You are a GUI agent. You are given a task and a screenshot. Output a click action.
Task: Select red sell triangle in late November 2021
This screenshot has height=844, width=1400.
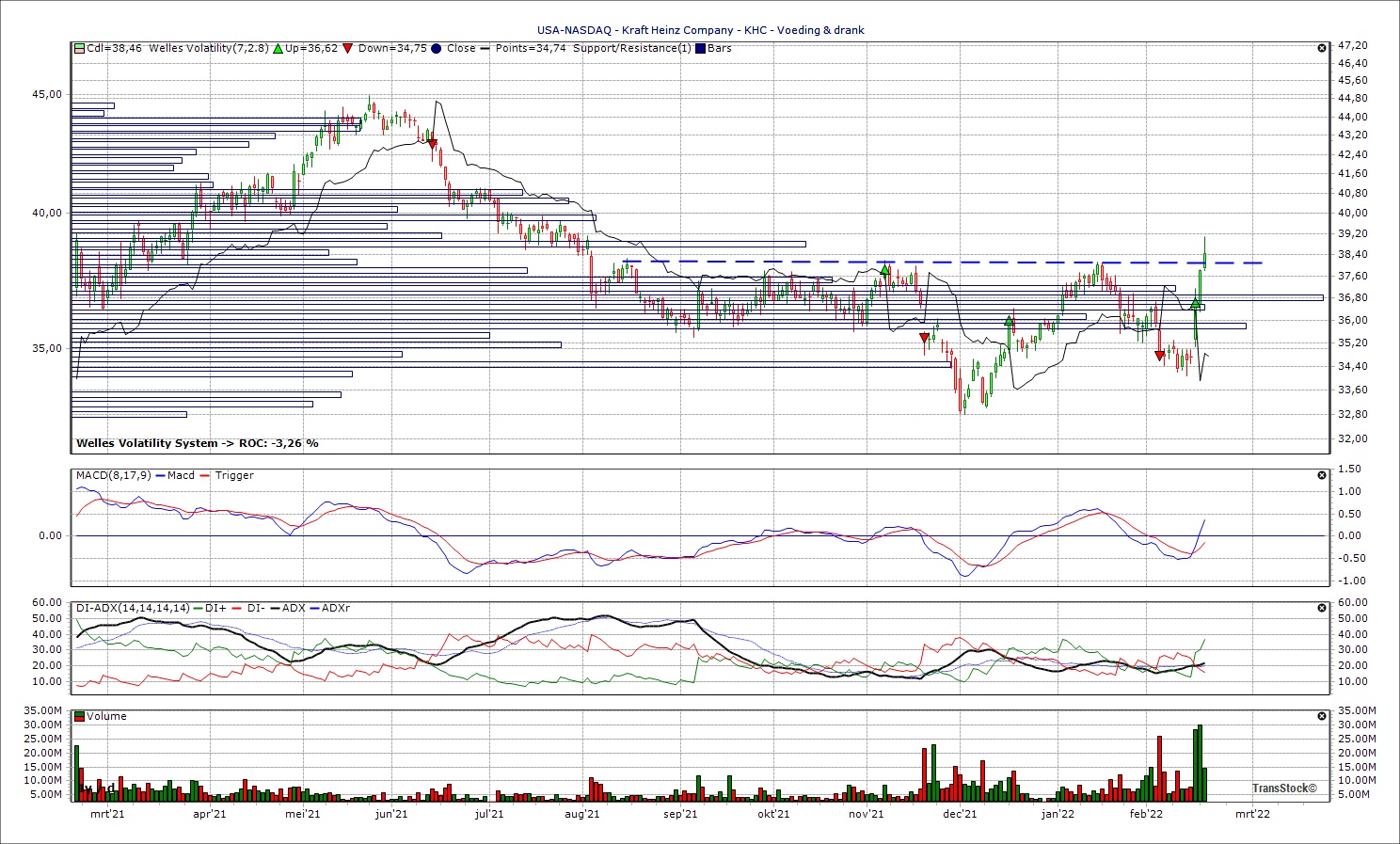[x=925, y=338]
